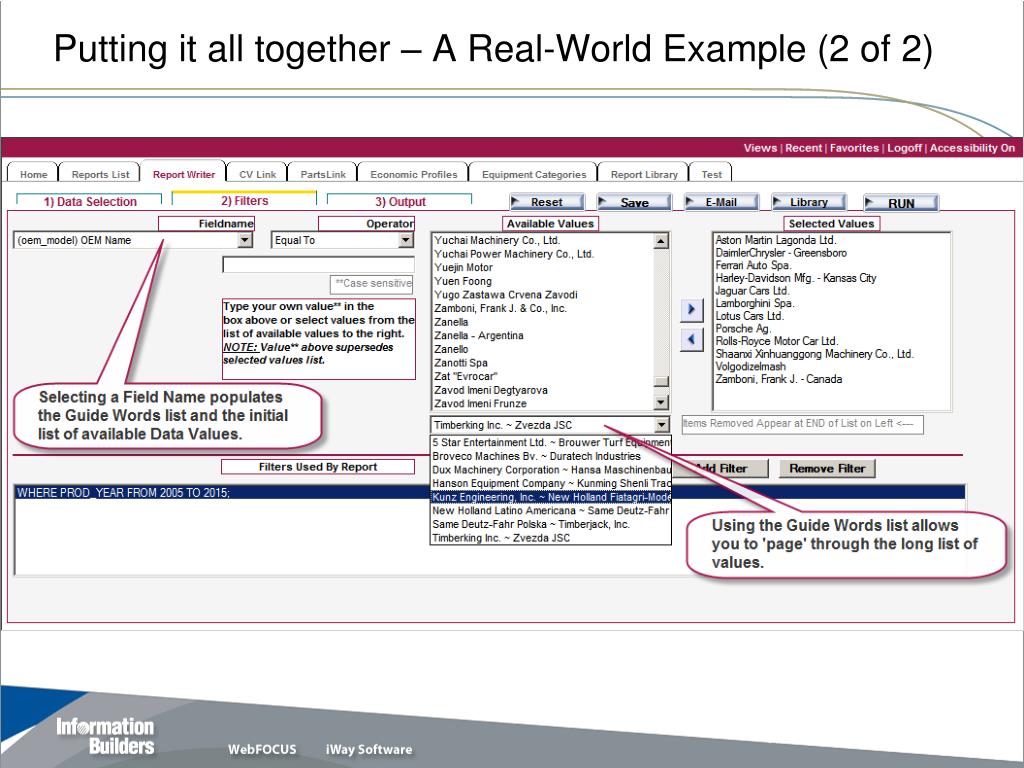
Task: Select Yuchai Machinery Co., Ltd. in Available Values
Action: click(497, 240)
